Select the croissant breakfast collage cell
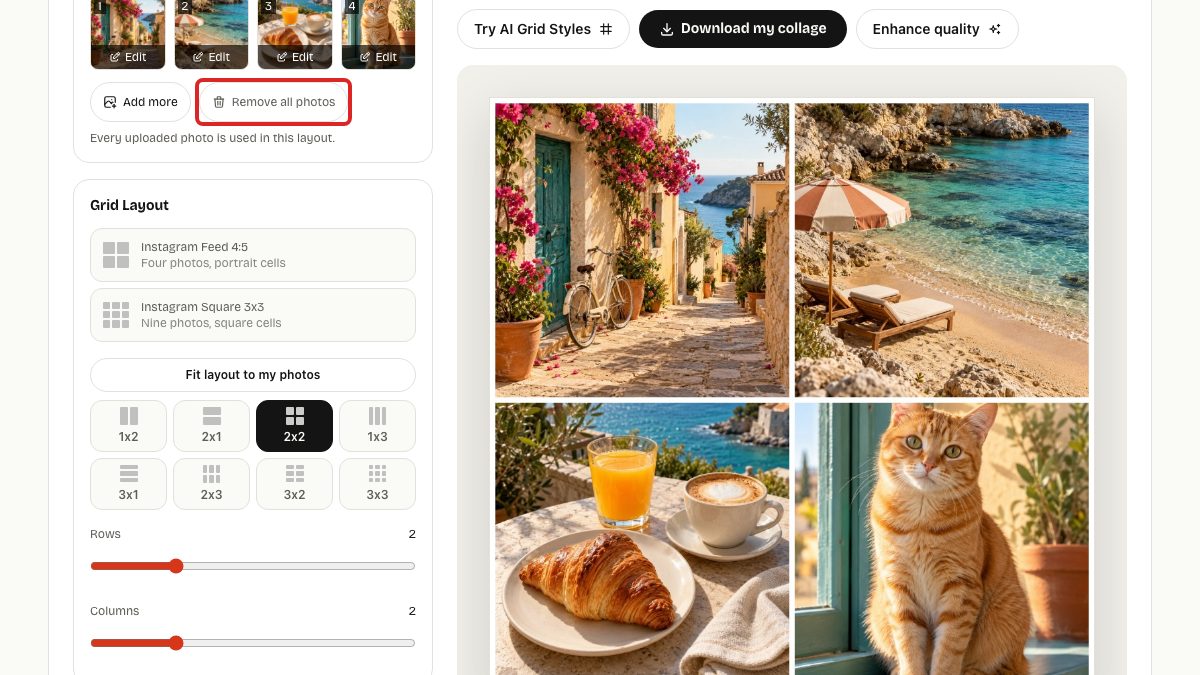Viewport: 1200px width, 675px height. 642,539
